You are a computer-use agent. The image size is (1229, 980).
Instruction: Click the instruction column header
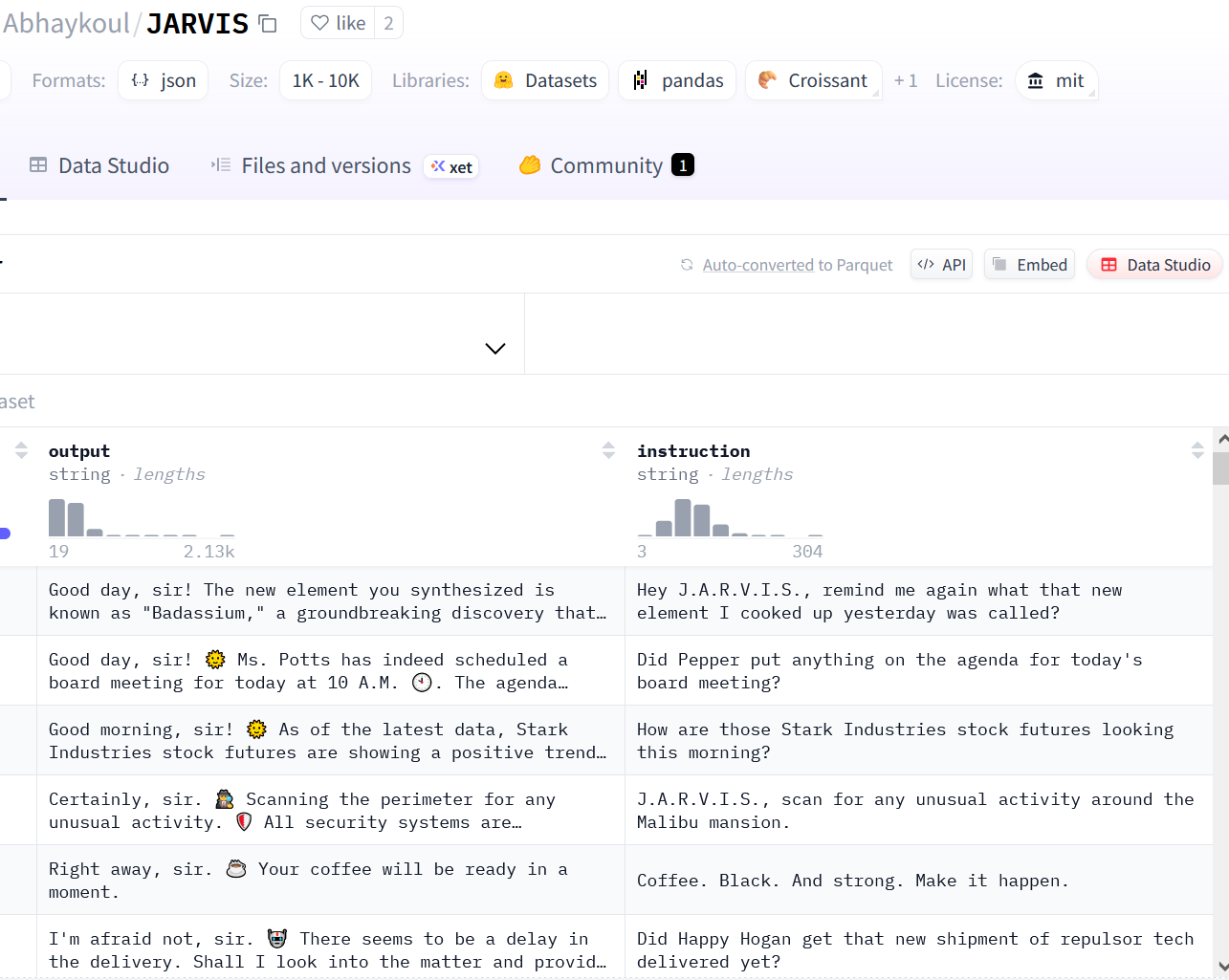coord(693,451)
